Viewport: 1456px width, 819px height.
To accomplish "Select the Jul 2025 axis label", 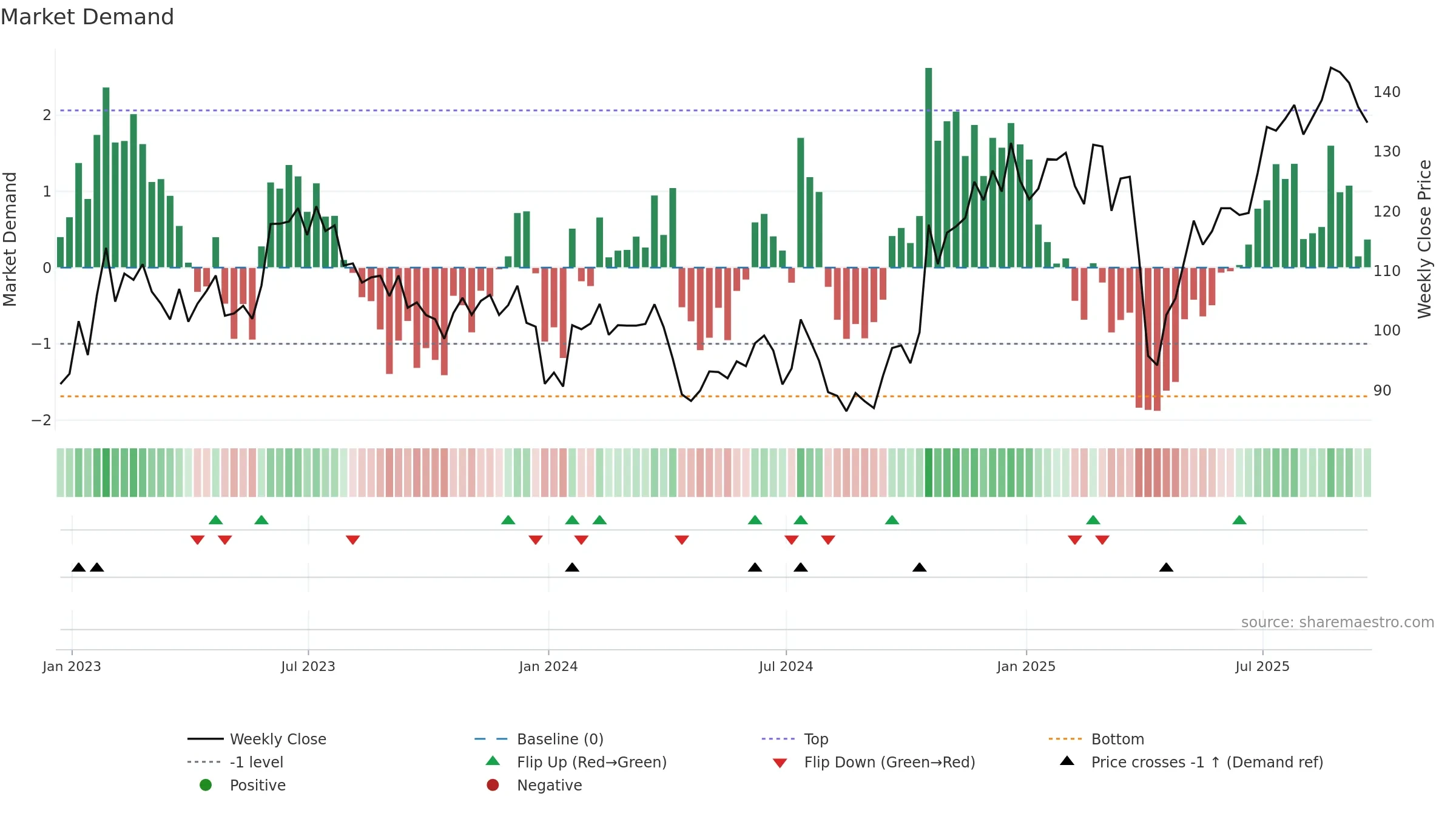I will pyautogui.click(x=1262, y=666).
